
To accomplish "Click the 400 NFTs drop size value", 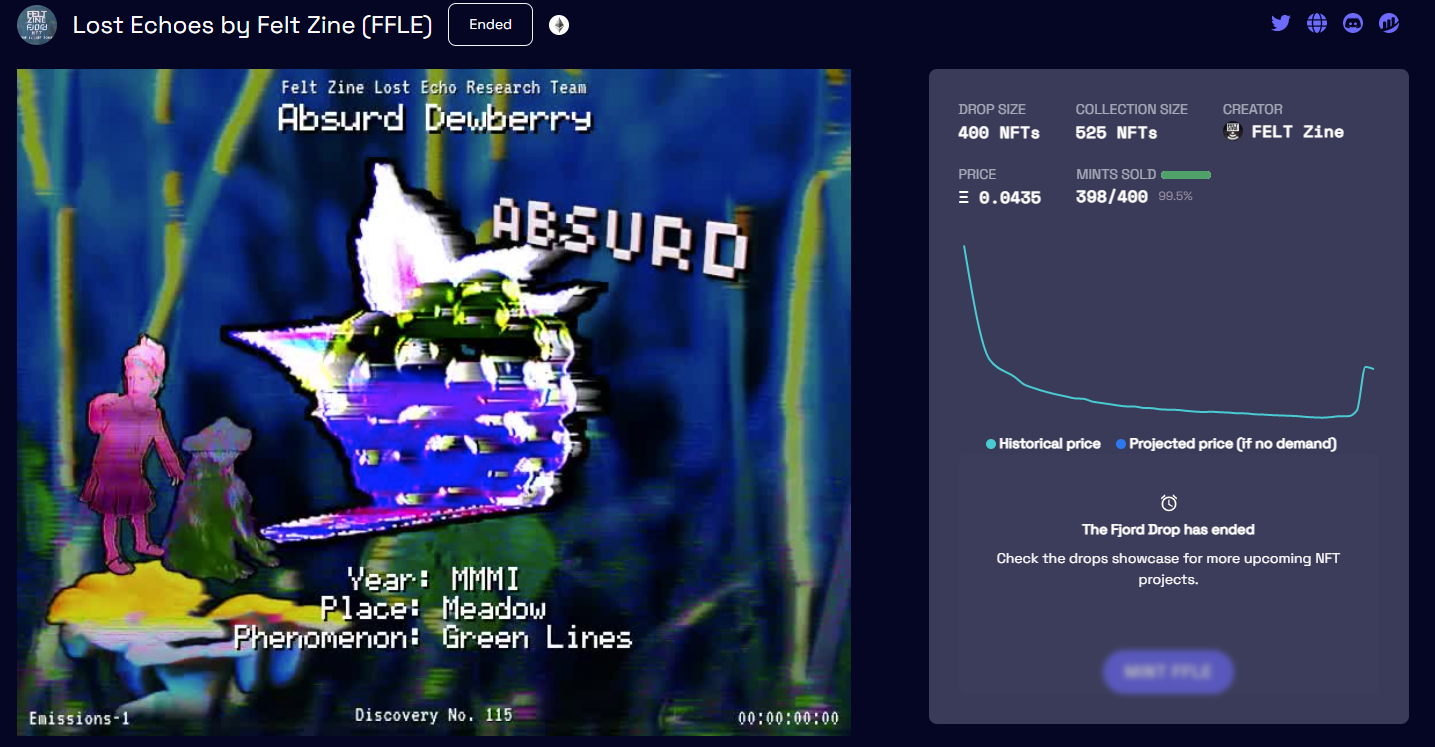I will [x=998, y=132].
